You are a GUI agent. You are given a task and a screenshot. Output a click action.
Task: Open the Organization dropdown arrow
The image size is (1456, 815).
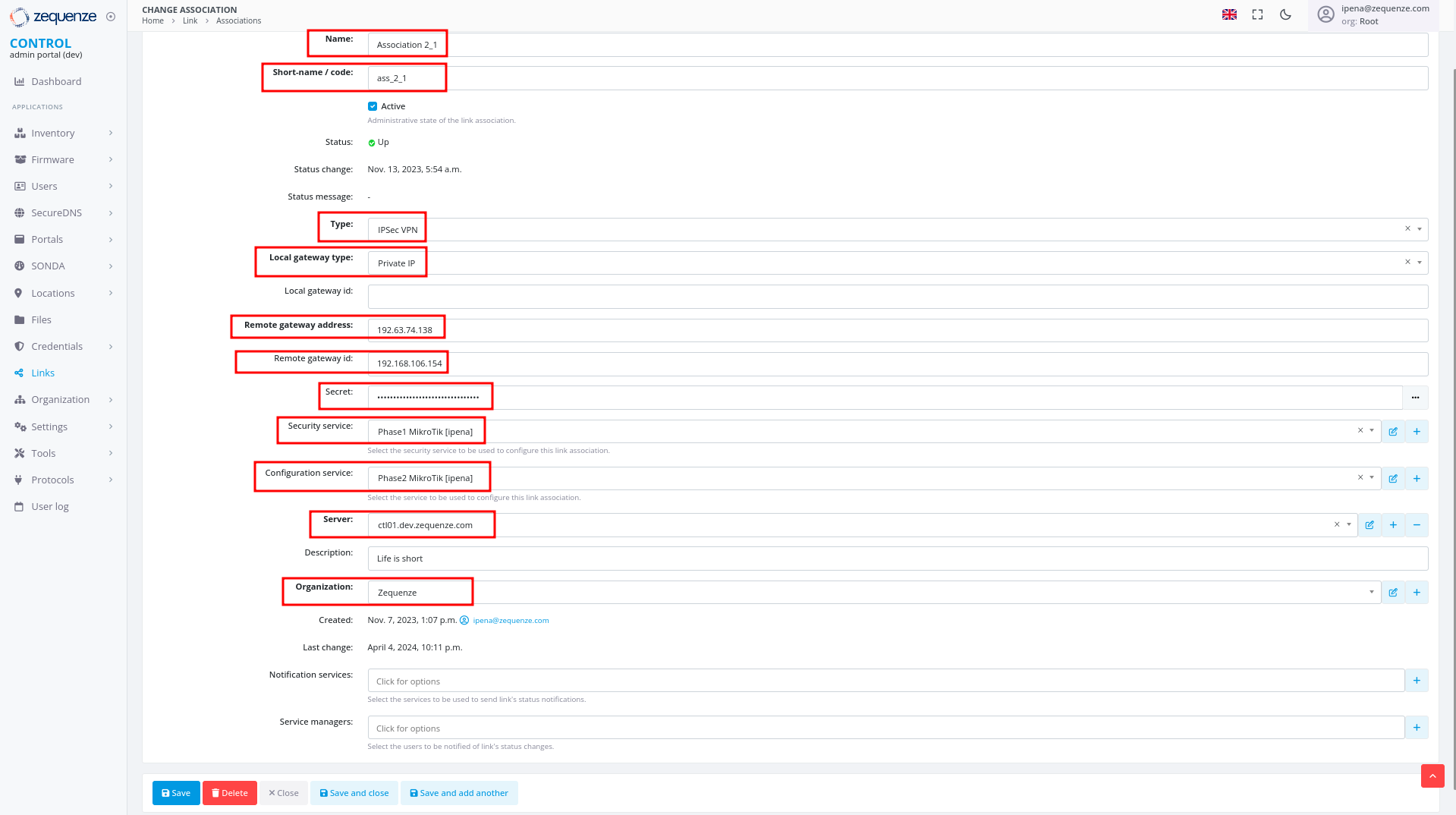(1371, 593)
